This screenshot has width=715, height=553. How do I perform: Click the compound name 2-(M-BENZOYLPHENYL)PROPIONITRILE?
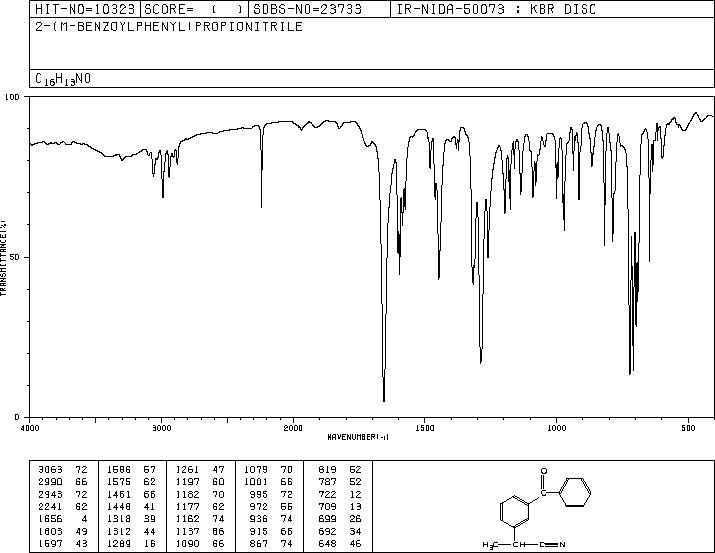point(169,26)
